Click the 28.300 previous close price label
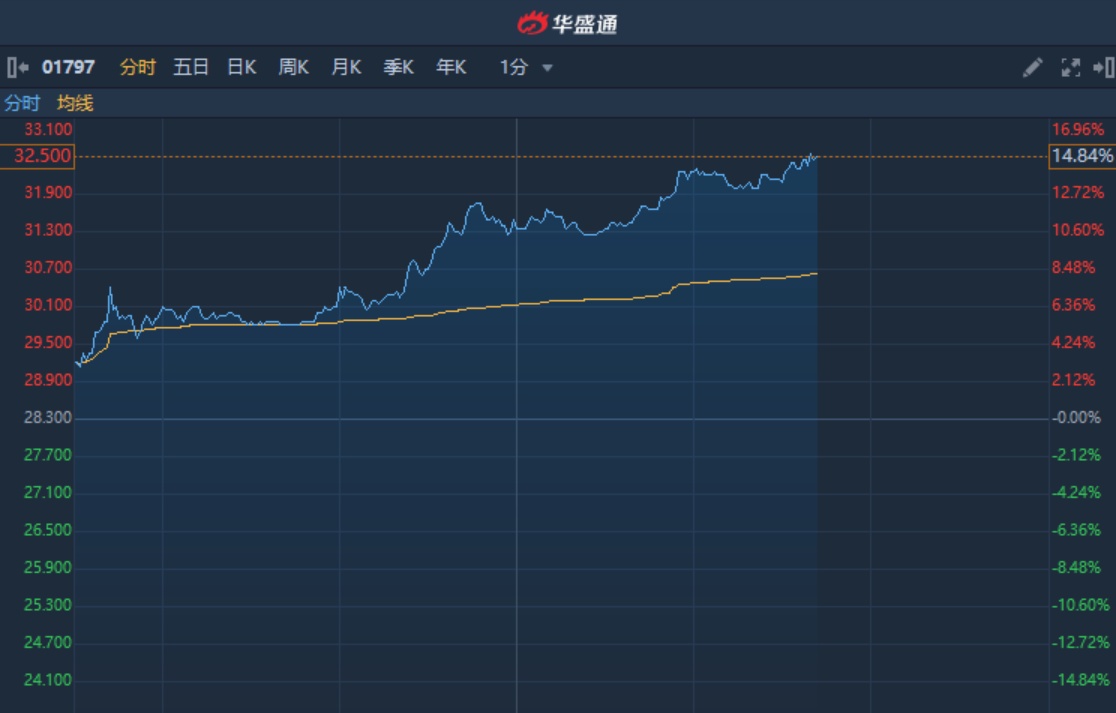 coord(48,417)
